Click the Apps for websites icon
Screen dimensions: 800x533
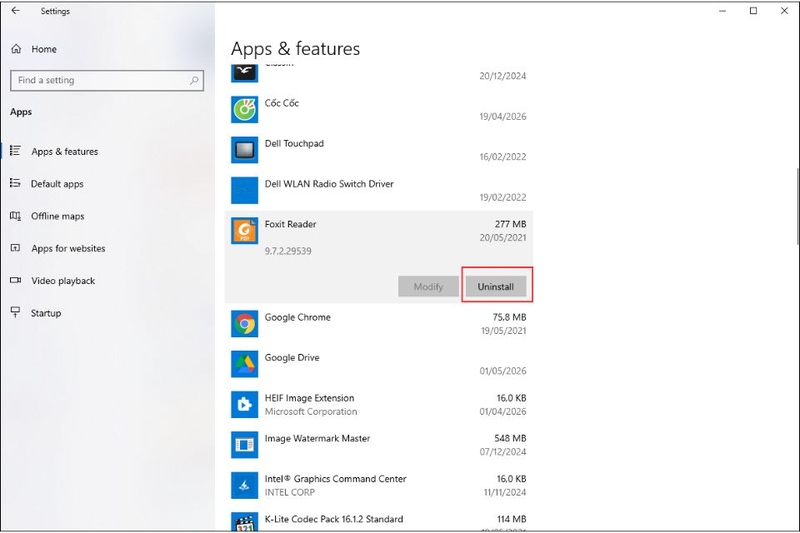point(15,248)
